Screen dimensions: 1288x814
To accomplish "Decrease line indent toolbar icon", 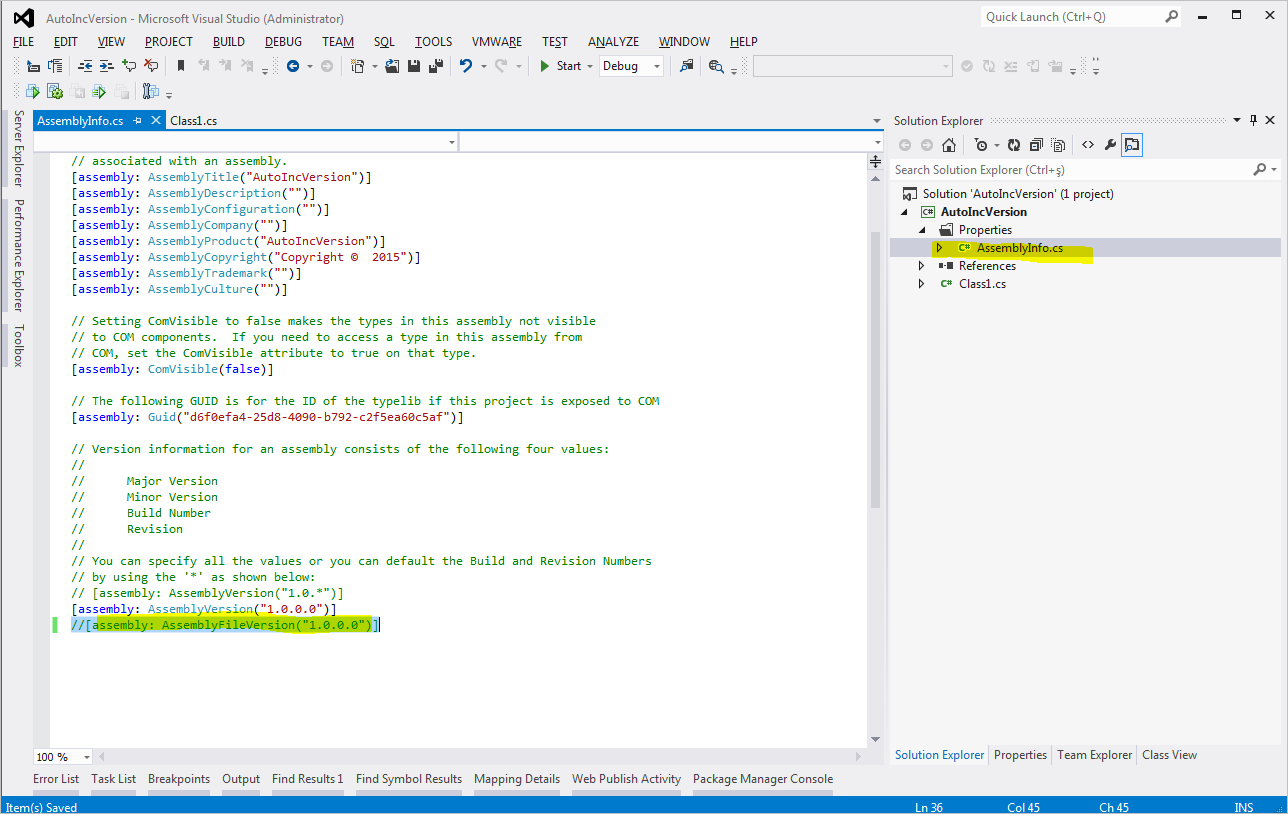I will (x=85, y=66).
